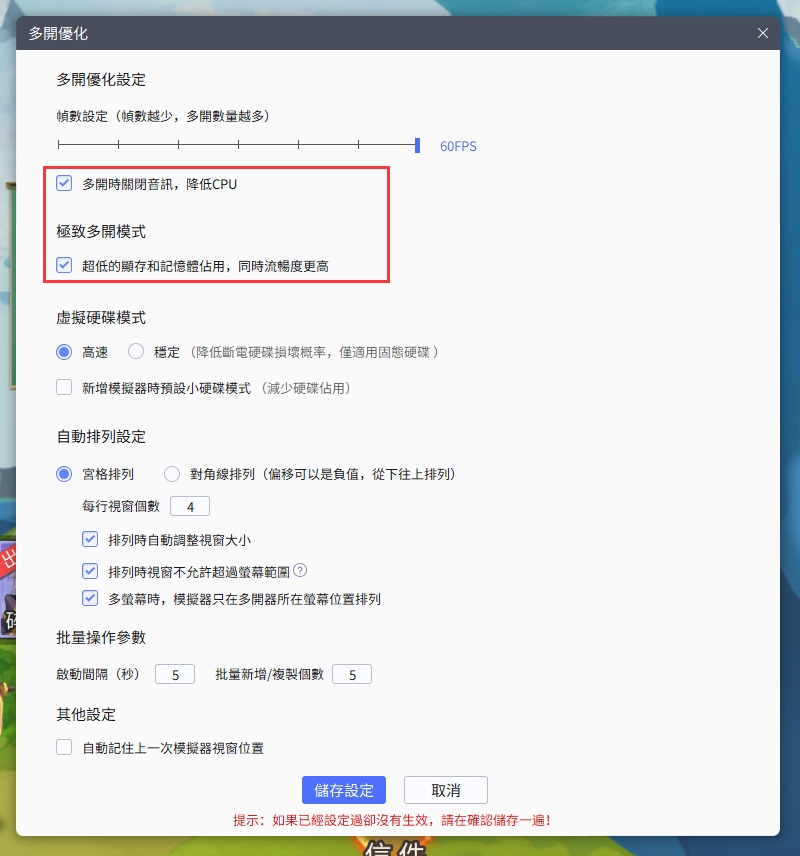Image resolution: width=800 pixels, height=856 pixels.
Task: Click the 批量操作參數 heading
Action: tap(101, 638)
